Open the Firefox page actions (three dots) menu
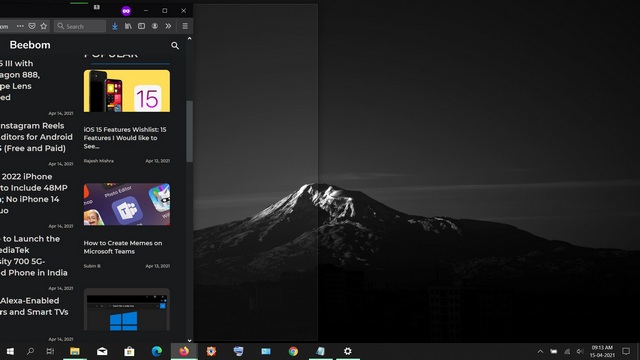 [x=20, y=26]
